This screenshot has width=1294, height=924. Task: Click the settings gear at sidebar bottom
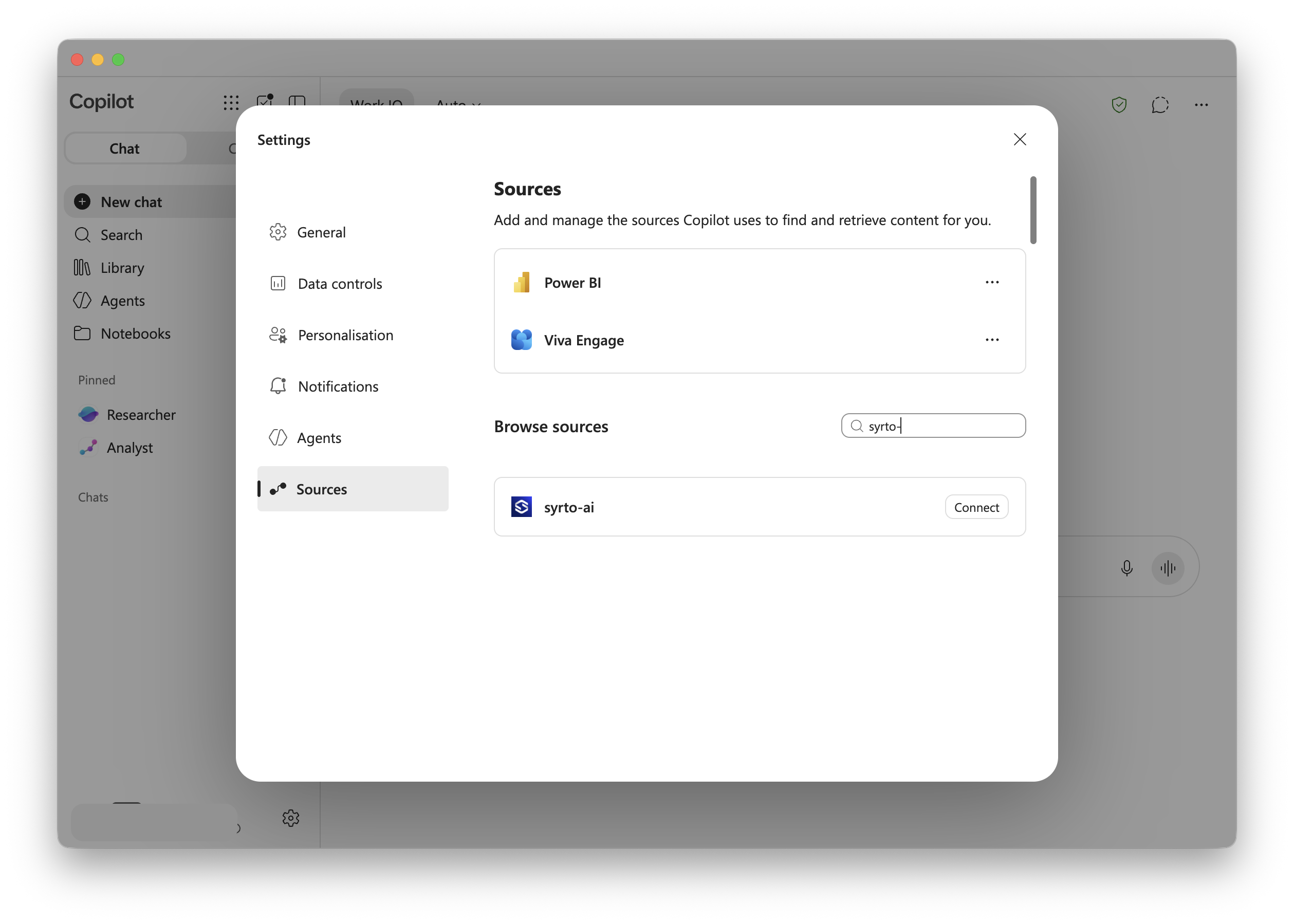291,818
